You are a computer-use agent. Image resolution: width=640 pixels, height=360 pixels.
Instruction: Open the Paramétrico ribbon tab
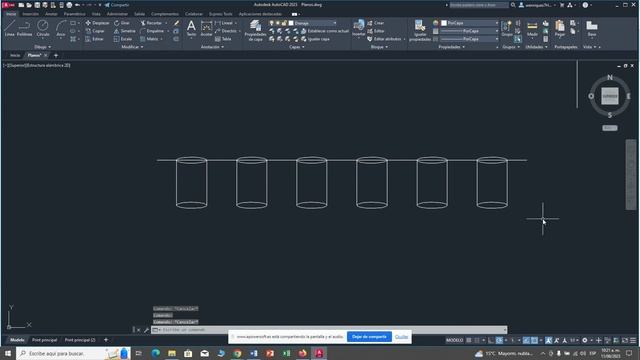(74, 14)
